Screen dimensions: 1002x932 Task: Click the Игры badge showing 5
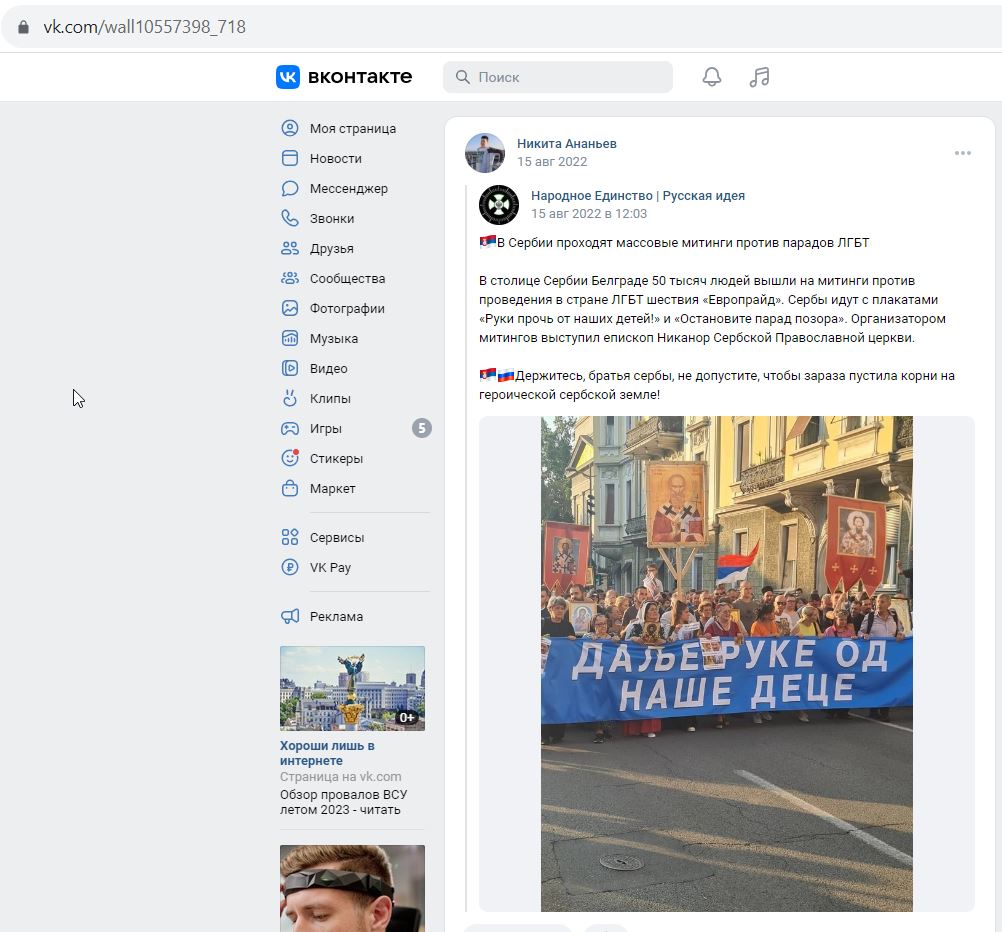[x=422, y=428]
